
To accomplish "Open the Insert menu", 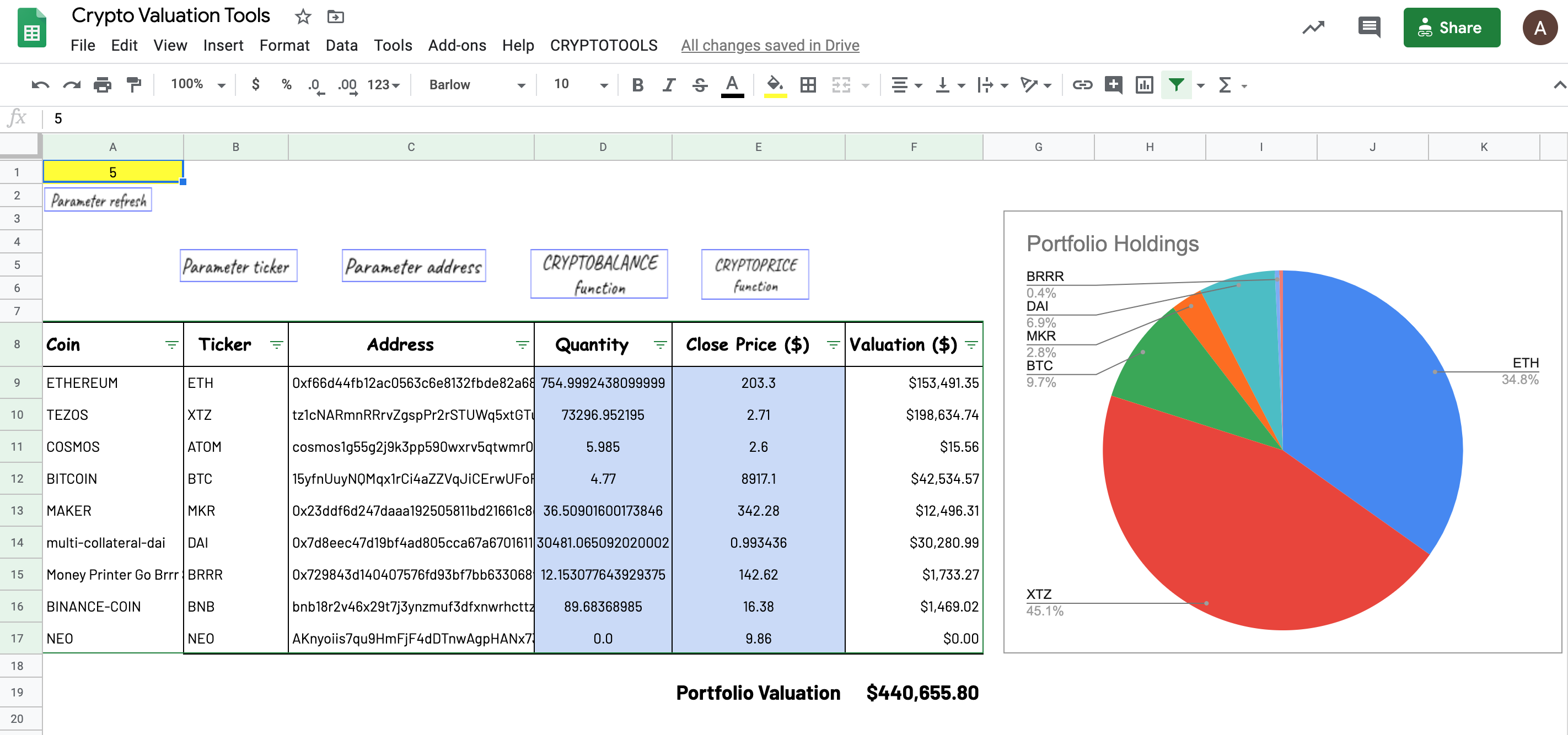I will click(x=223, y=46).
